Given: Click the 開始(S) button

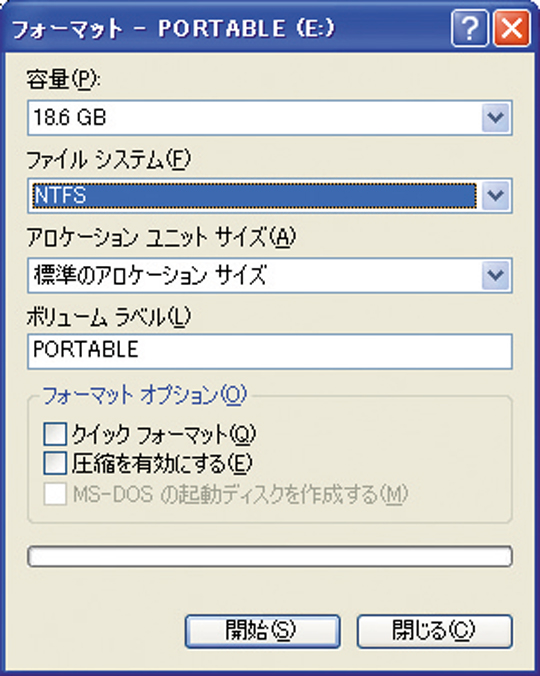Looking at the screenshot, I should point(262,631).
